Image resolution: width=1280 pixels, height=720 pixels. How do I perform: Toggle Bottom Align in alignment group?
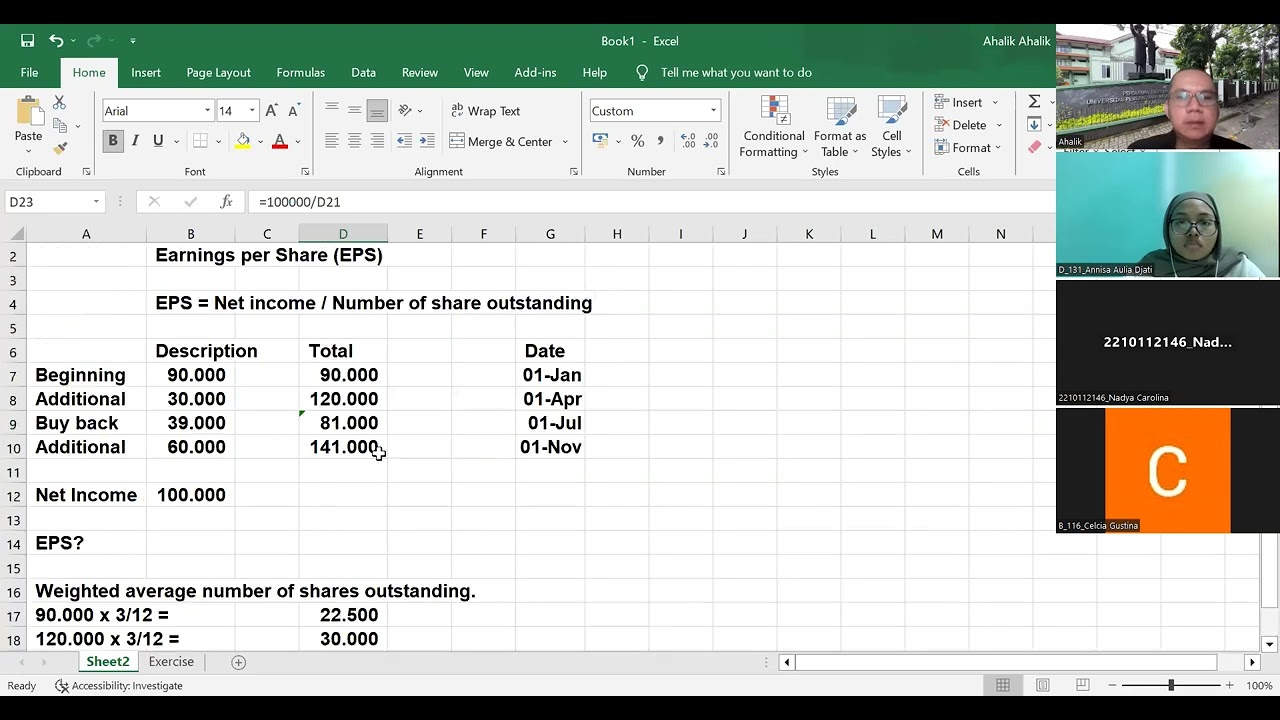coord(377,110)
